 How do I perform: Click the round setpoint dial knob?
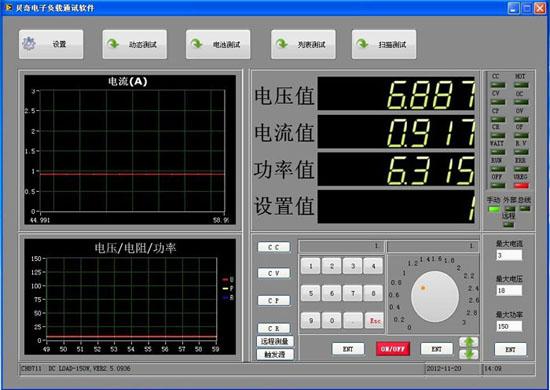pos(435,297)
